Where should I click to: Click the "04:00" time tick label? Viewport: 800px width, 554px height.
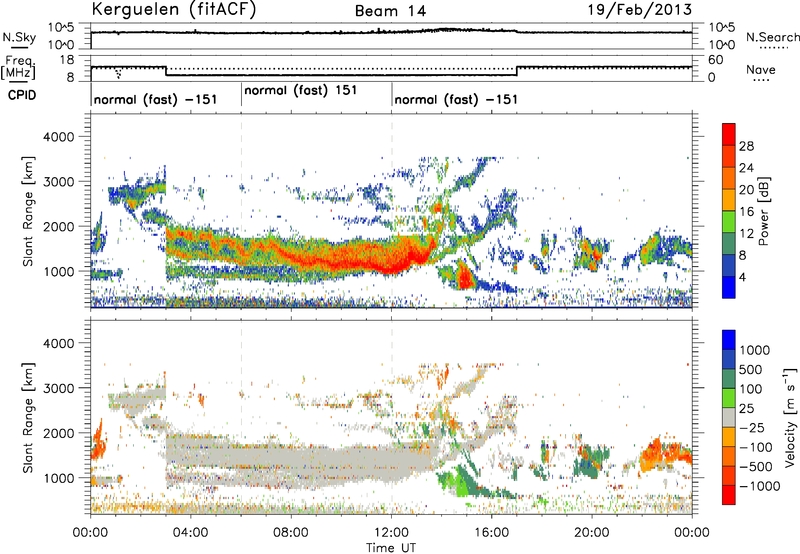pyautogui.click(x=190, y=533)
